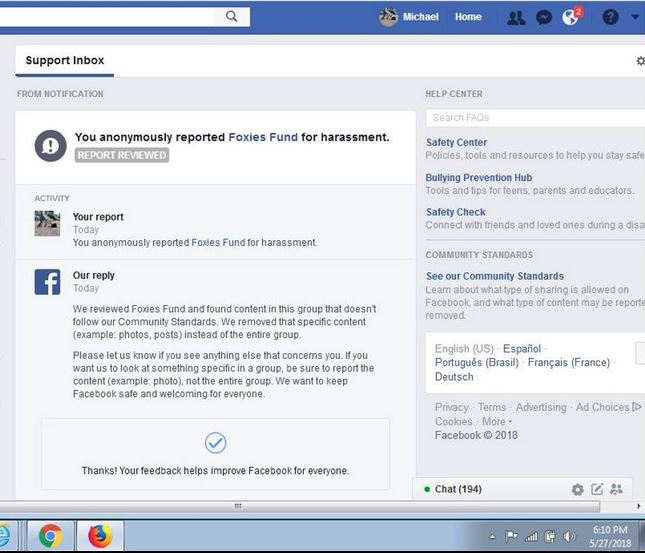Open Michael's profile picture in header
This screenshot has width=645, height=553.
[x=388, y=16]
